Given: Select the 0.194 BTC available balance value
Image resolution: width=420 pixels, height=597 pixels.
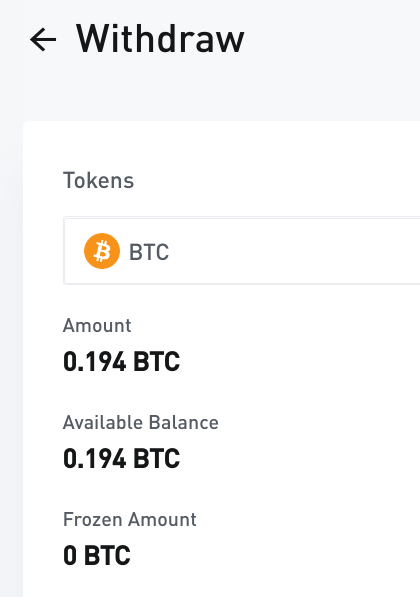Looking at the screenshot, I should pos(121,458).
